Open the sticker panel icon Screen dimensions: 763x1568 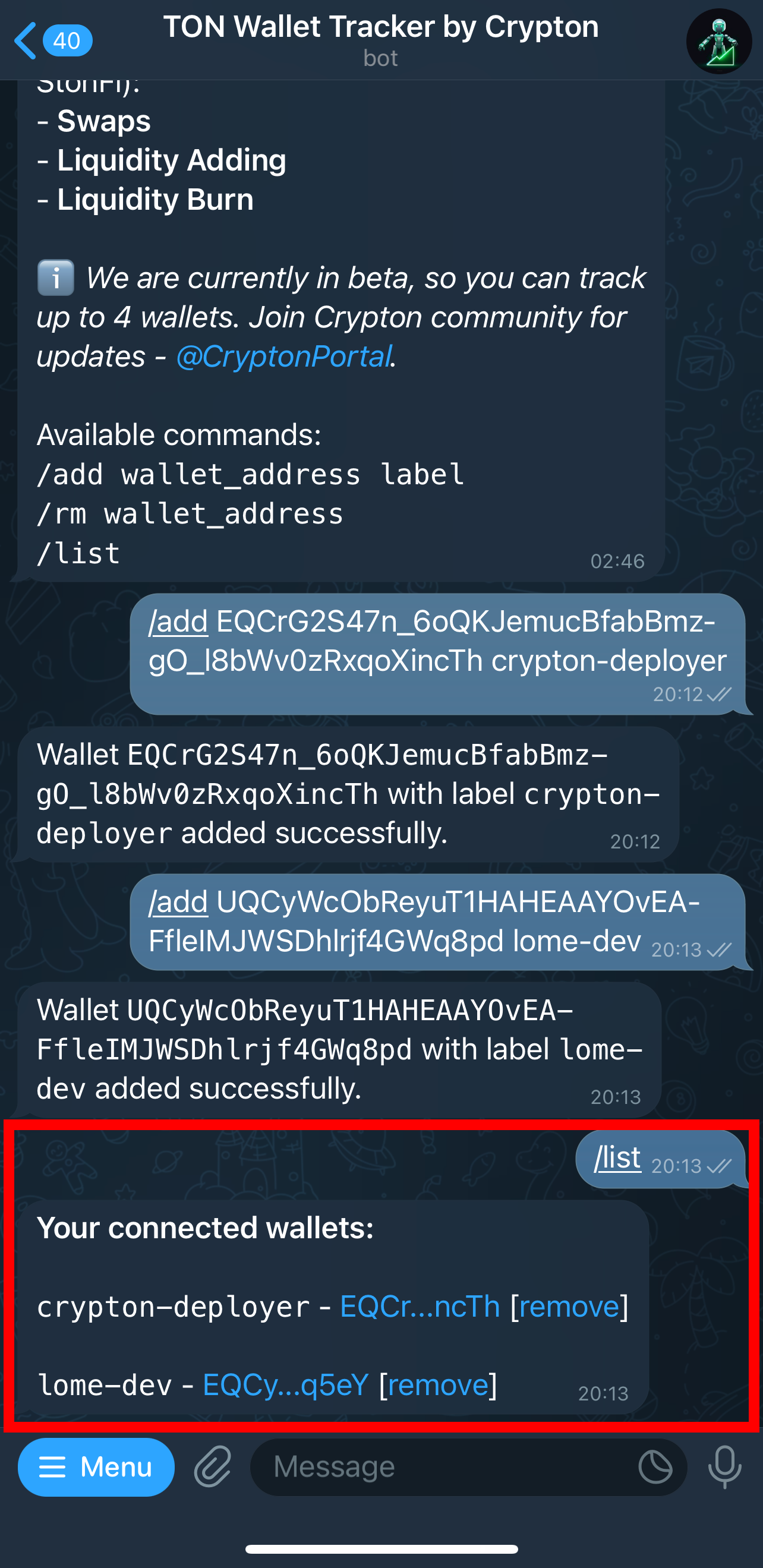pos(655,1466)
